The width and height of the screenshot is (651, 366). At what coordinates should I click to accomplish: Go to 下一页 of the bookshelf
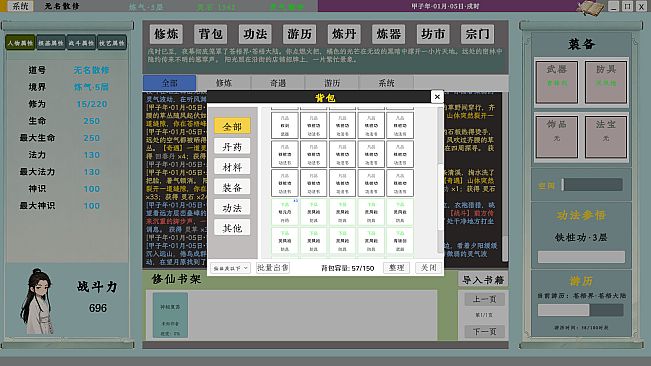click(x=484, y=332)
